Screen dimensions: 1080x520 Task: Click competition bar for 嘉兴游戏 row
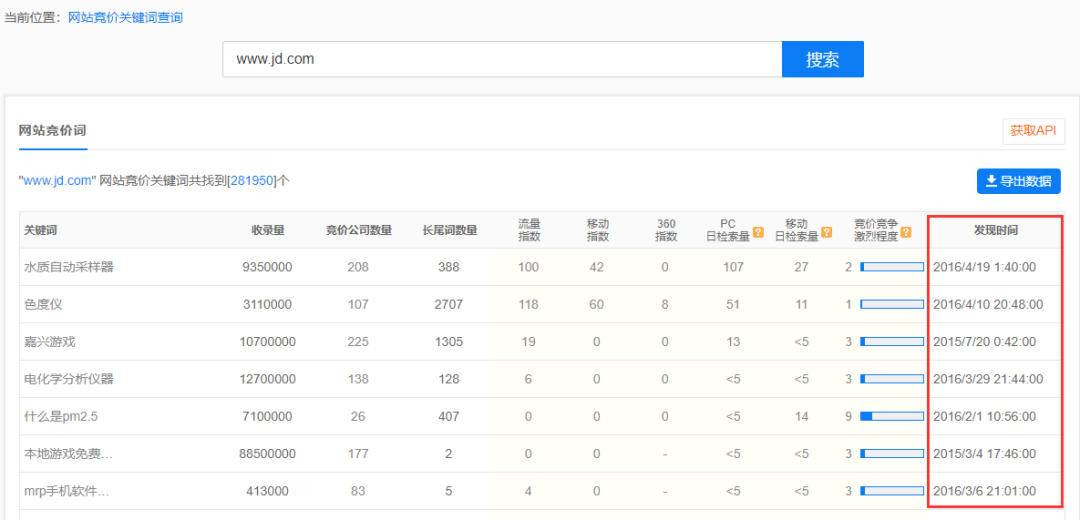tap(892, 342)
